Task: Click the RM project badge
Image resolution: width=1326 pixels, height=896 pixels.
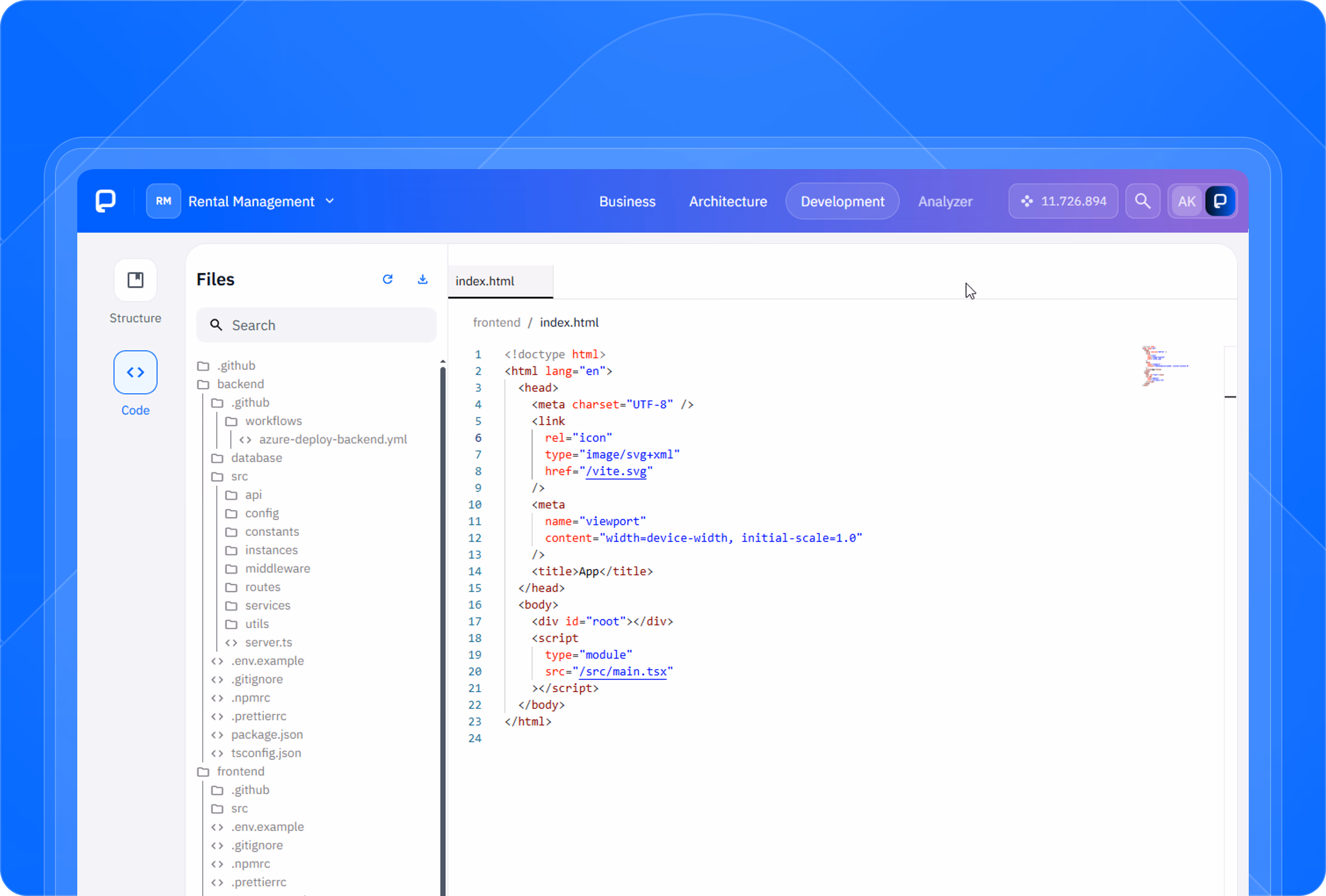Action: pos(163,201)
